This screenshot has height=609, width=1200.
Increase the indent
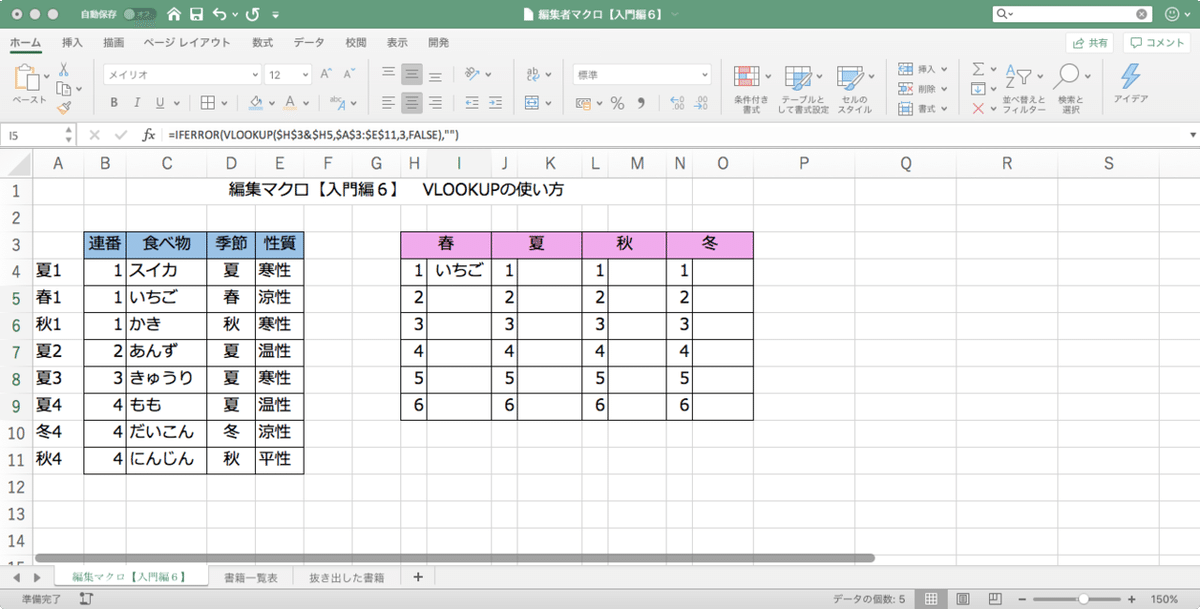click(x=495, y=102)
